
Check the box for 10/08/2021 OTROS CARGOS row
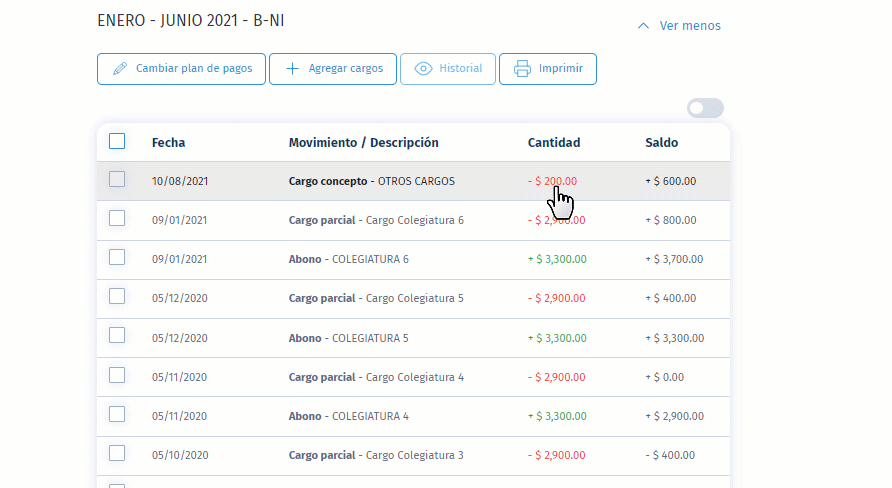coord(117,179)
